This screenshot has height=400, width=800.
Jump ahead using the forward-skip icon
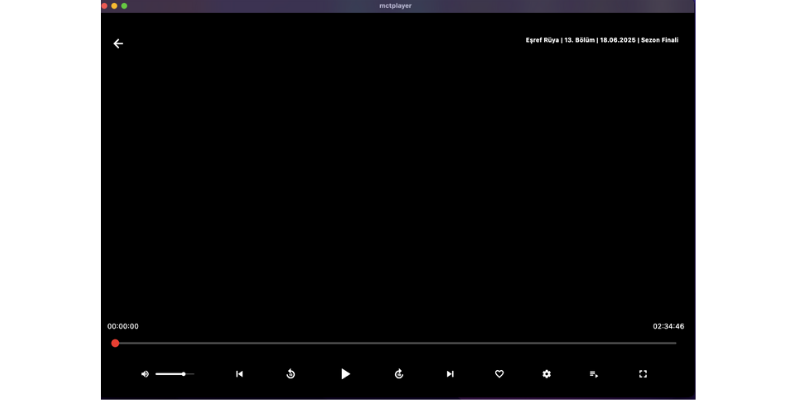point(399,374)
